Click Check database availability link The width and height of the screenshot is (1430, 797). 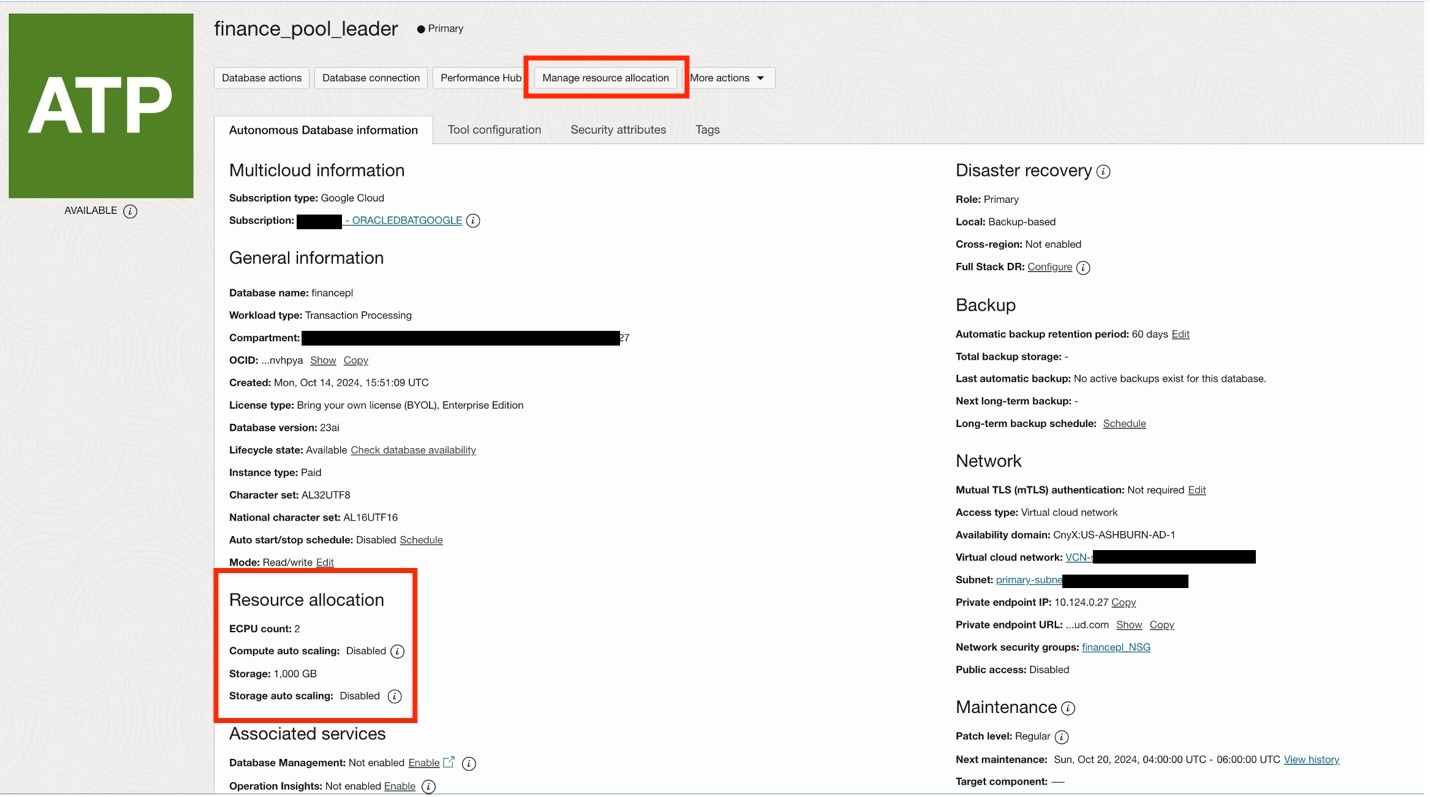[x=413, y=451]
